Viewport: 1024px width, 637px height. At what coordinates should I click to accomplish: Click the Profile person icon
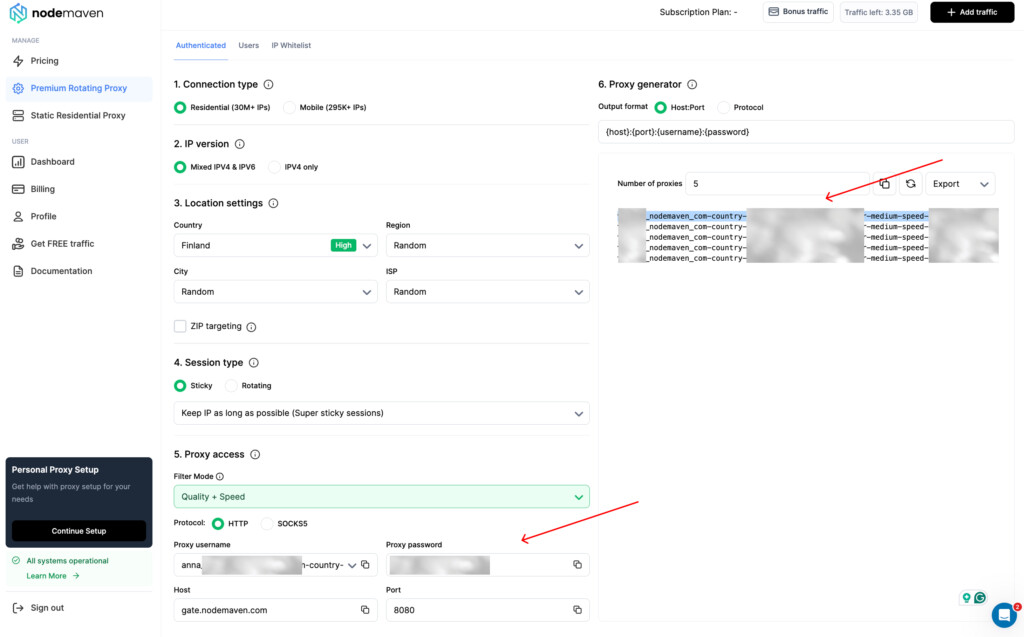coord(18,216)
